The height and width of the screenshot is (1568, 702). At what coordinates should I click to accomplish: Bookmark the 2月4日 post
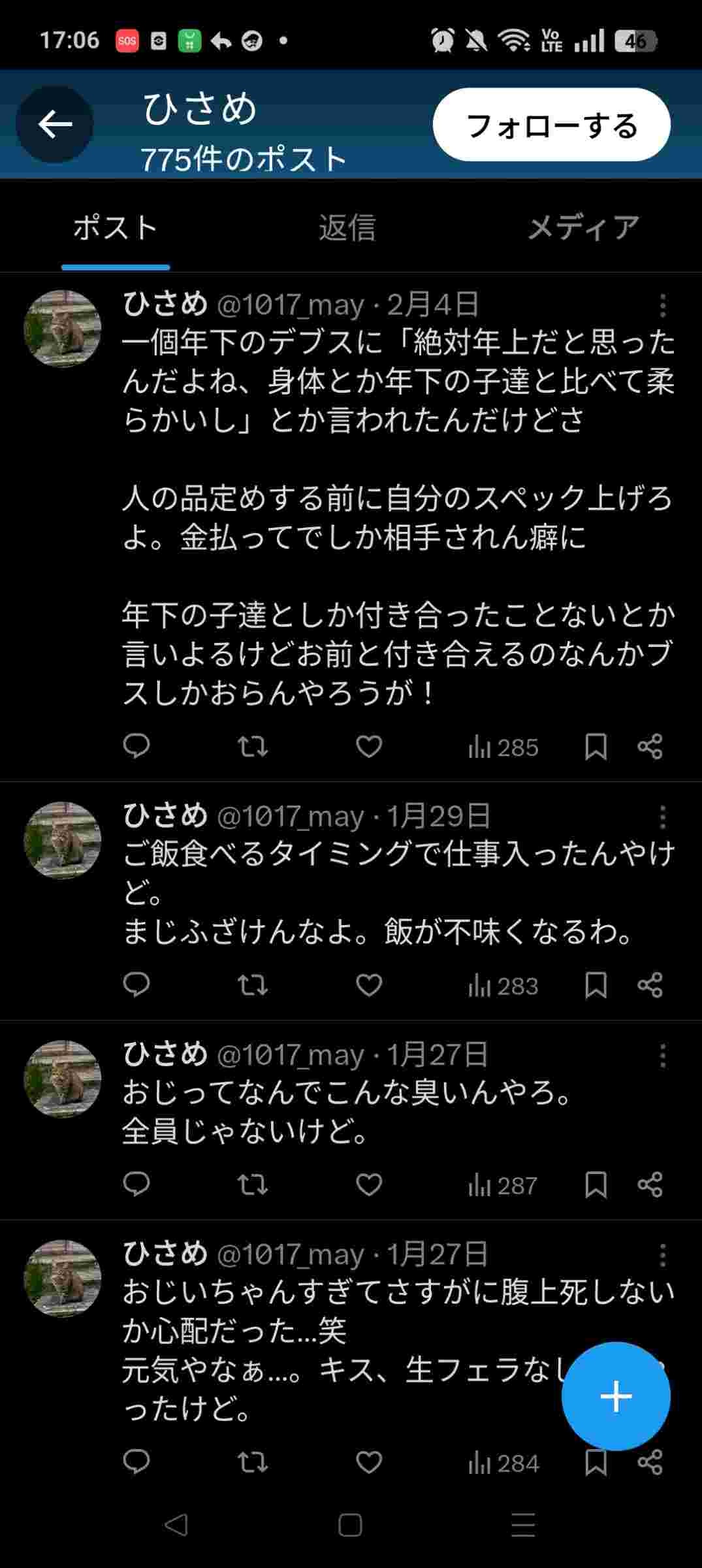tap(596, 746)
